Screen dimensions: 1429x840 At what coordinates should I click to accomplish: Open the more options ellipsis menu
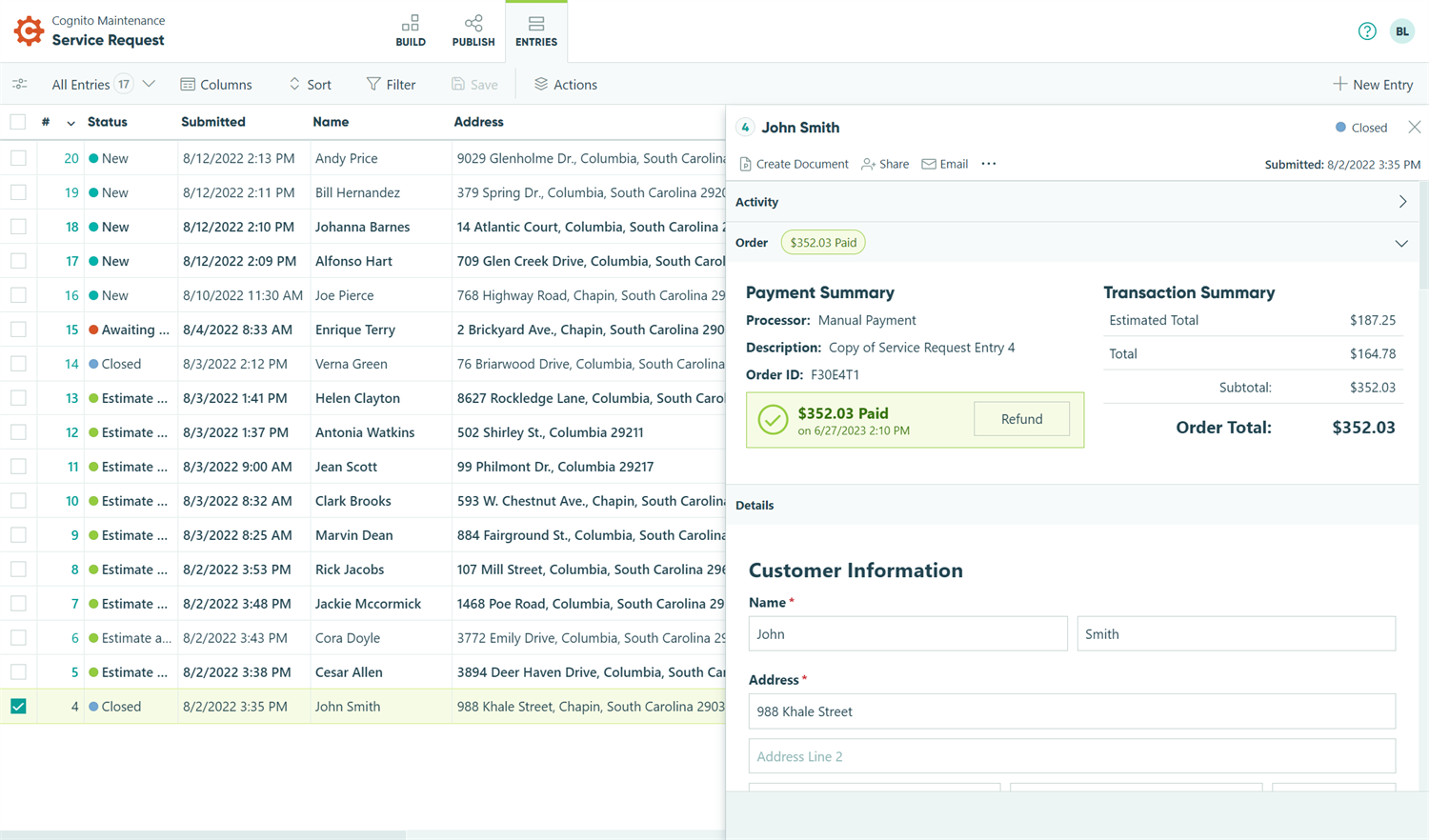[989, 164]
